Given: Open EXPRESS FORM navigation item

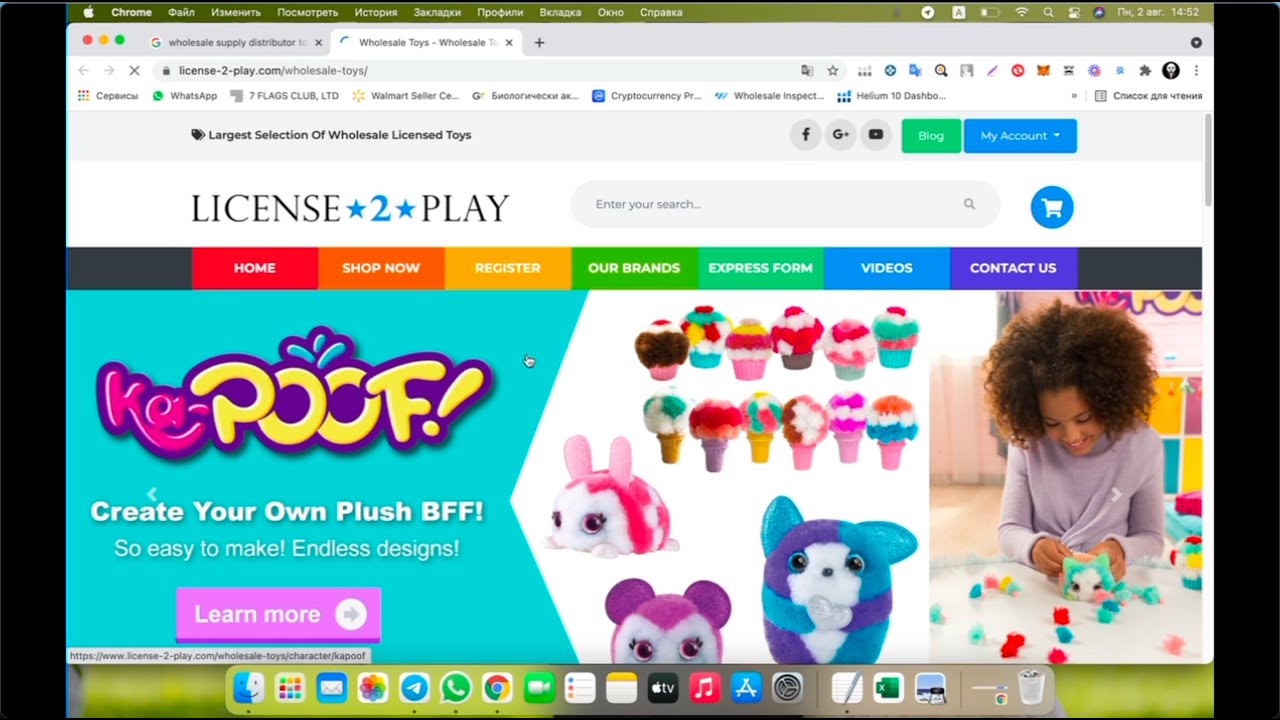Looking at the screenshot, I should pyautogui.click(x=761, y=268).
